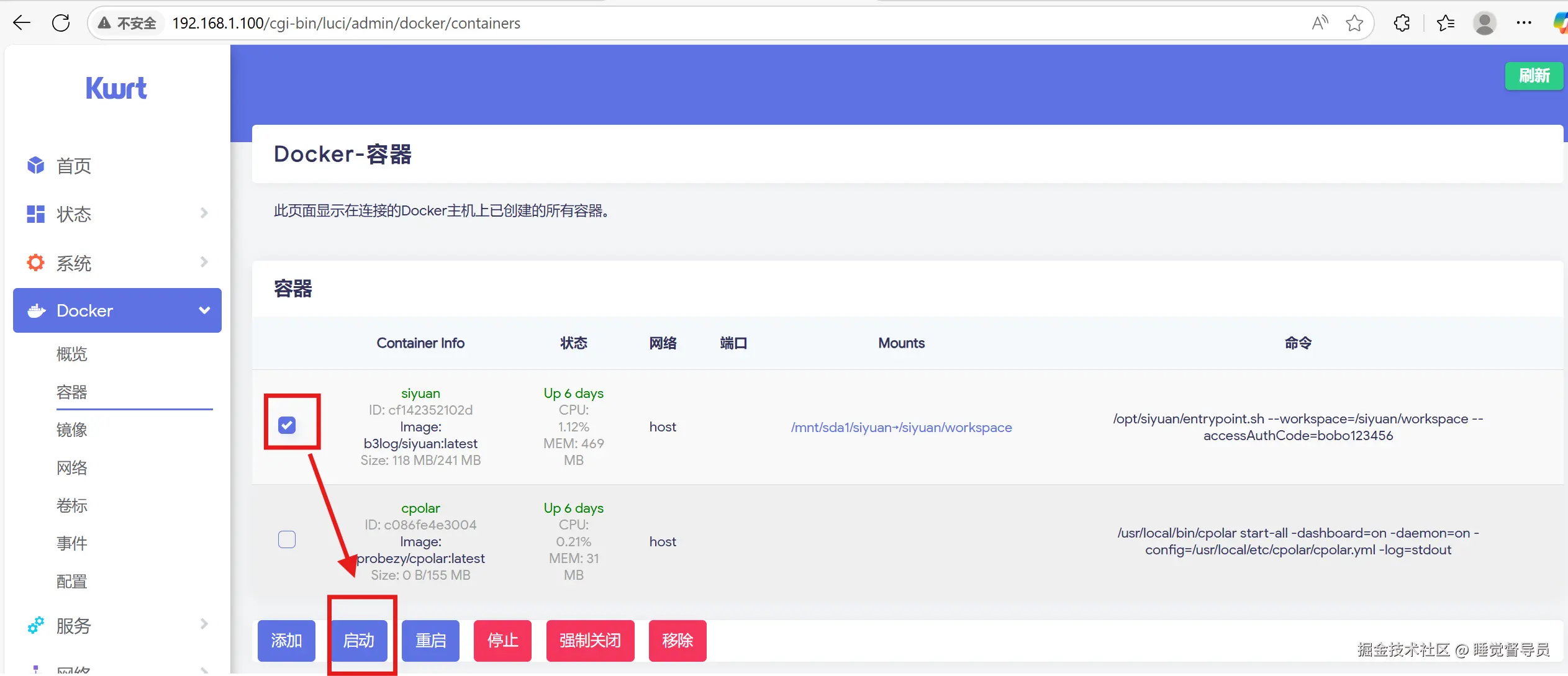Click the 强制关闭 button

point(590,640)
